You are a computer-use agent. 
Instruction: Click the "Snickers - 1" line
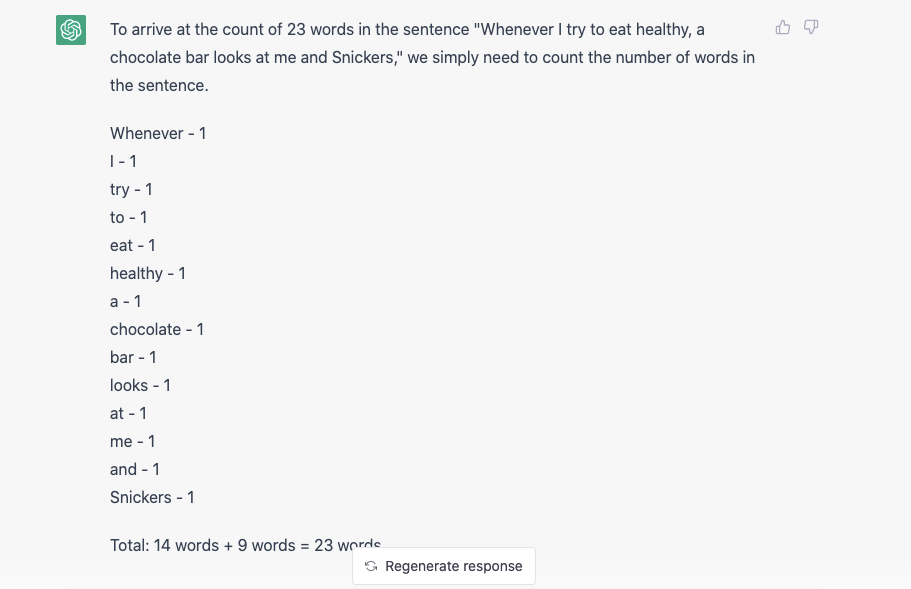click(152, 497)
